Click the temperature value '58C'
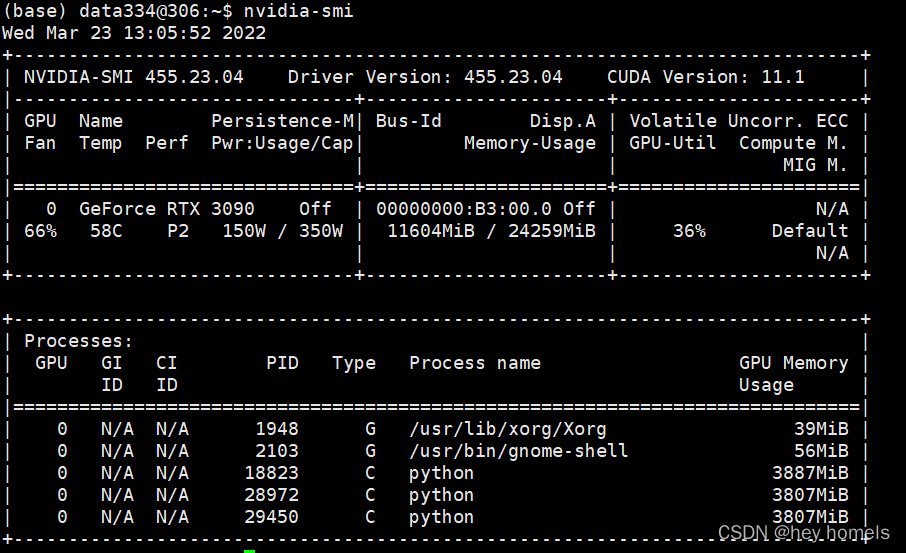Viewport: 906px width, 553px height. click(x=106, y=231)
